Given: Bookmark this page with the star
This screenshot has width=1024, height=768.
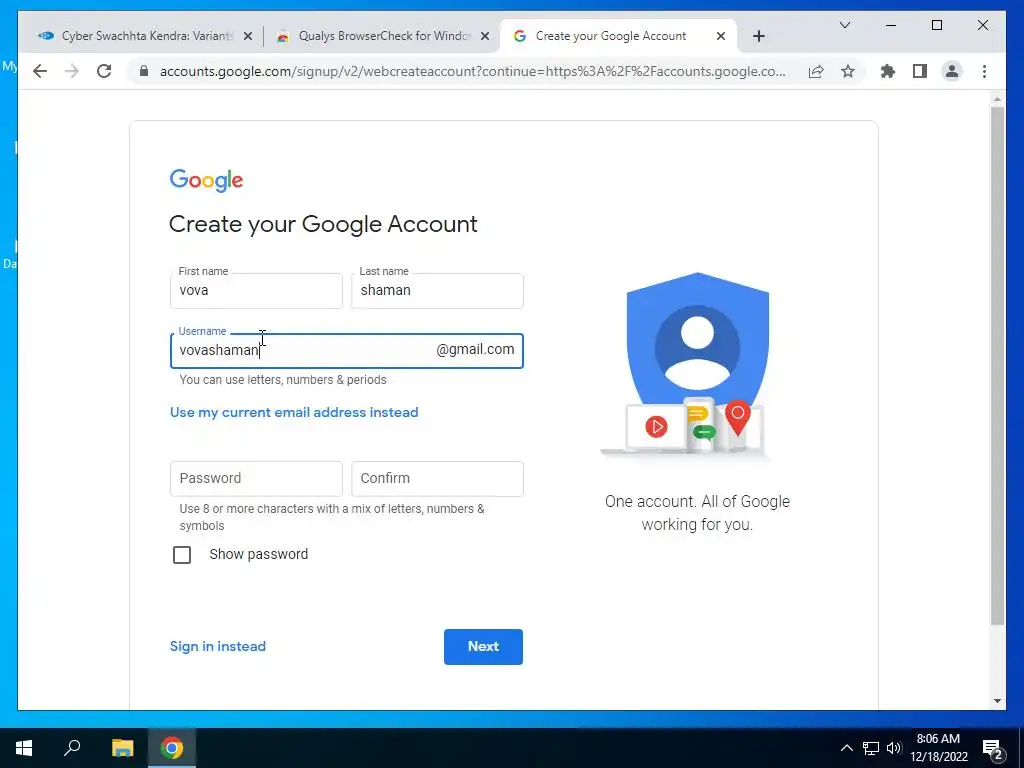Looking at the screenshot, I should pyautogui.click(x=848, y=71).
